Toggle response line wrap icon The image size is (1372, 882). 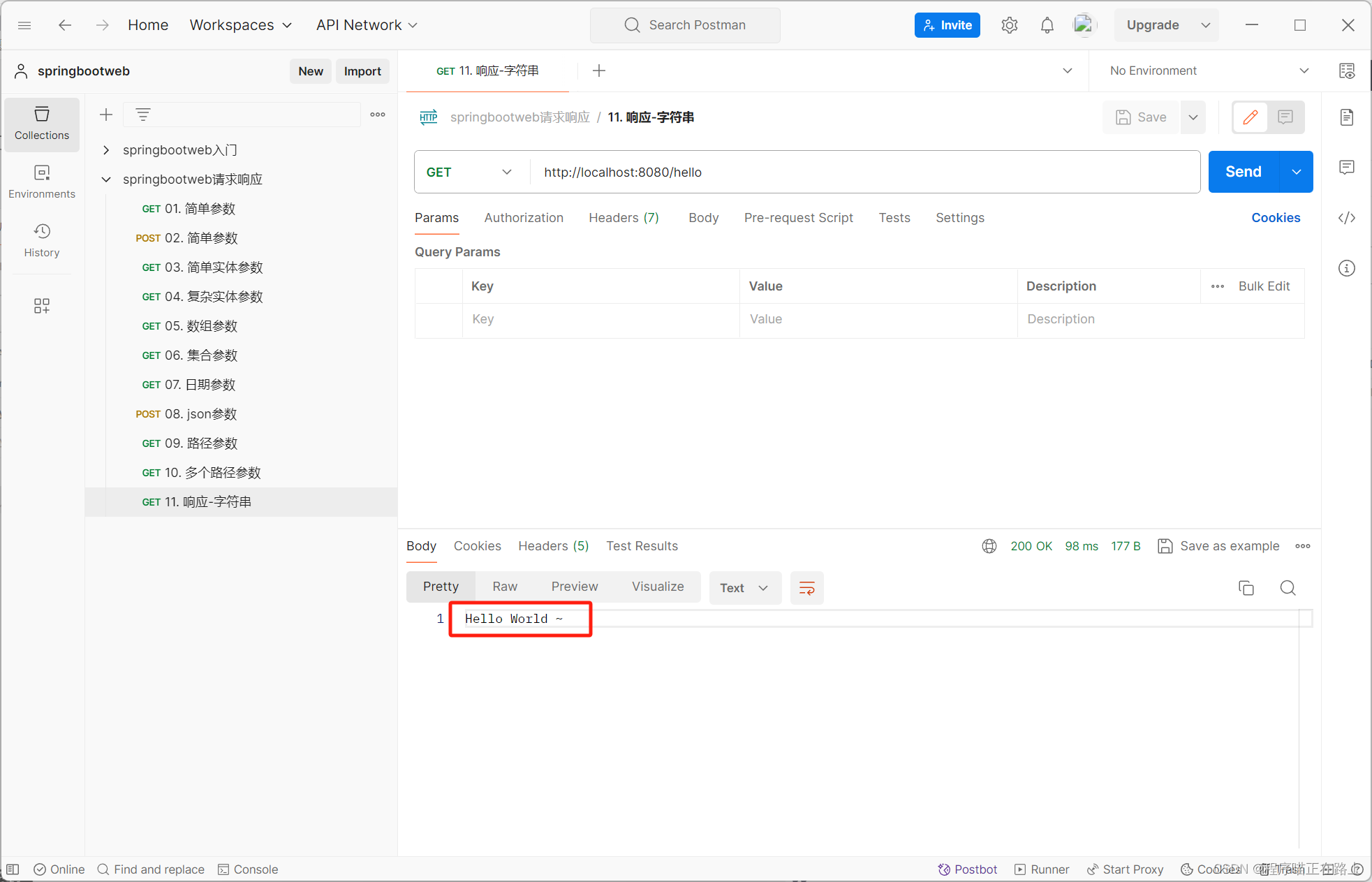[807, 588]
